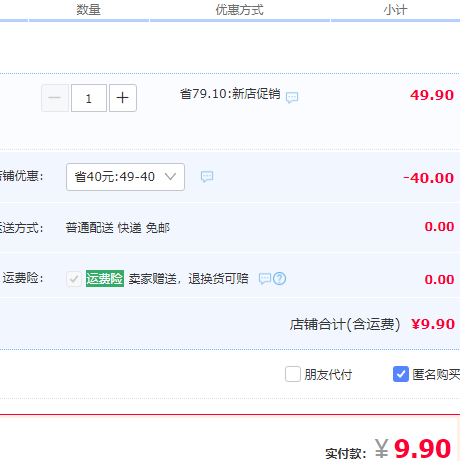Click the 普通配送 快递 免邮 shipping text
Image resolution: width=460 pixels, height=461 pixels.
[118, 228]
